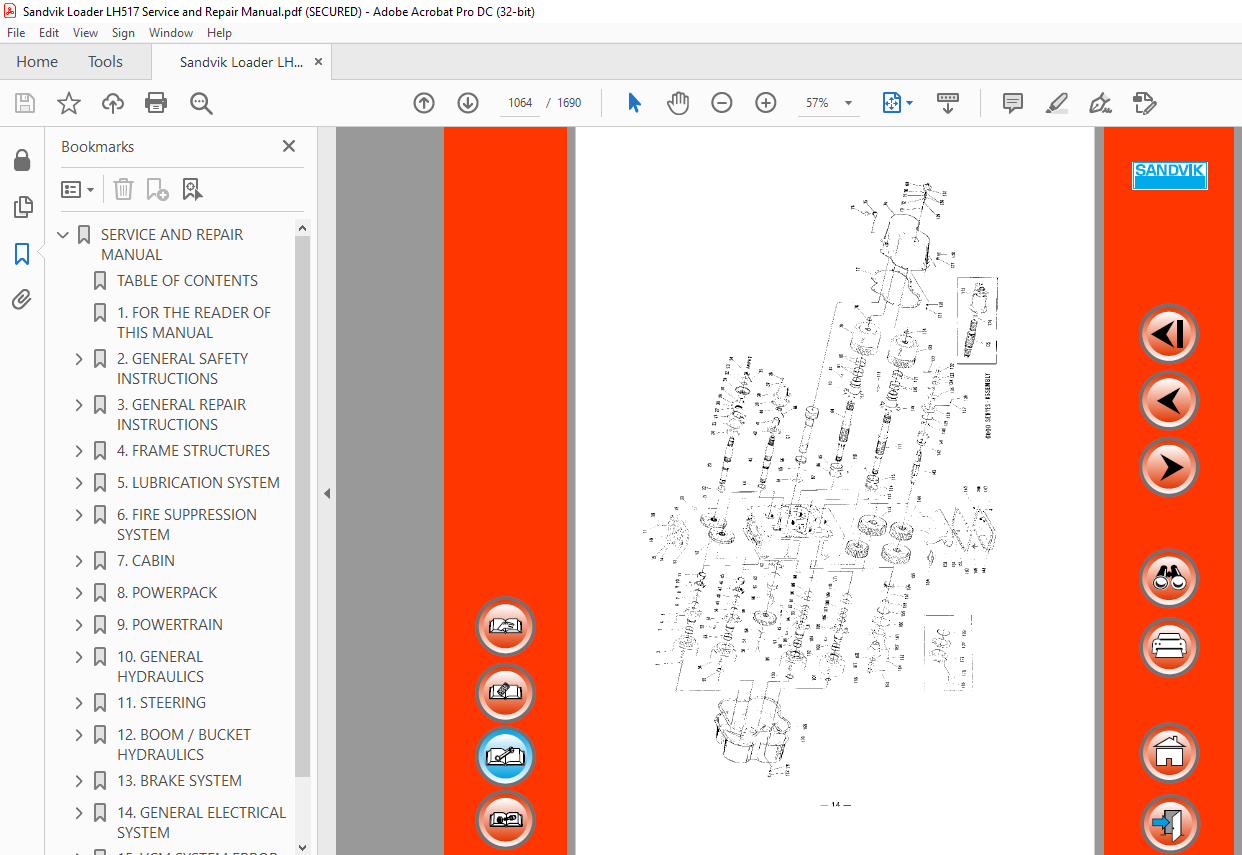This screenshot has height=855, width=1242.
Task: Open the sign document pen tool
Action: pos(1100,103)
